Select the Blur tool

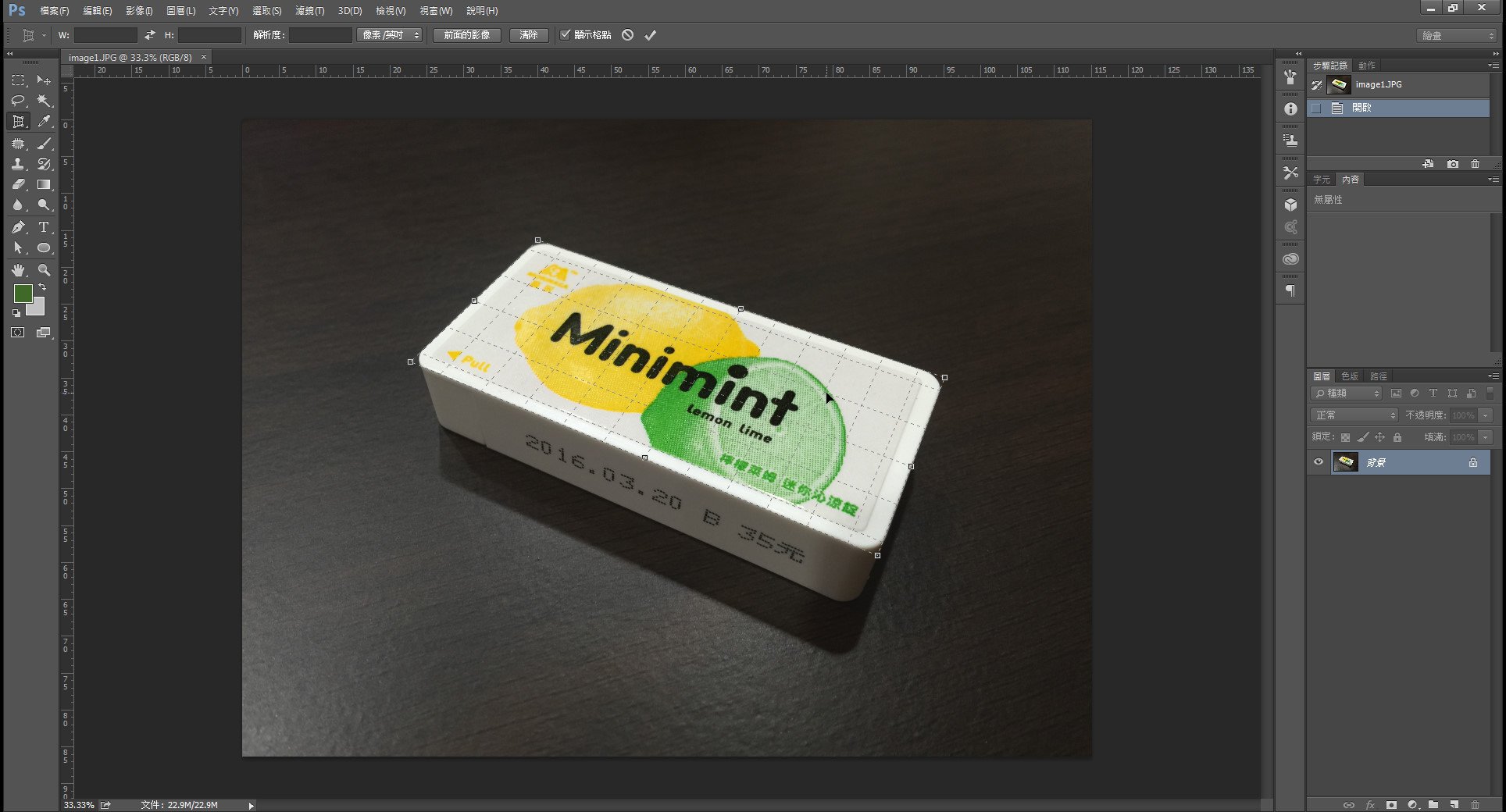point(18,205)
